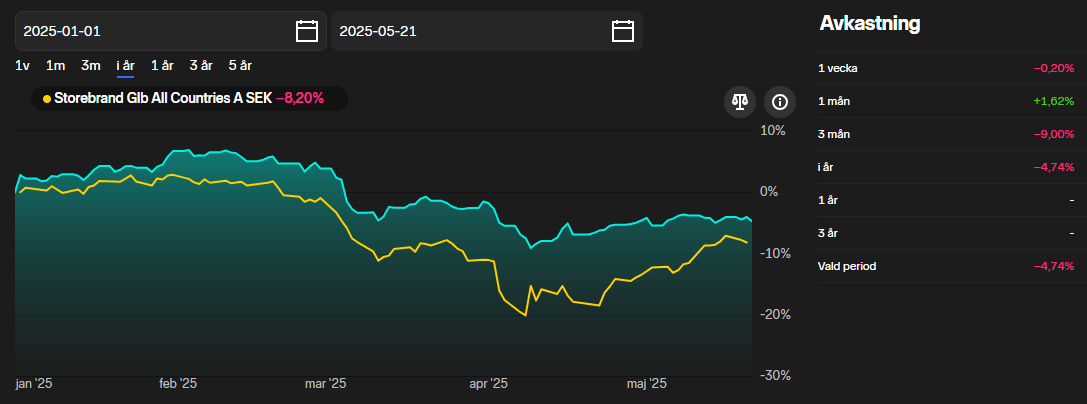Open the chart info icon
The height and width of the screenshot is (404, 1087).
[779, 101]
